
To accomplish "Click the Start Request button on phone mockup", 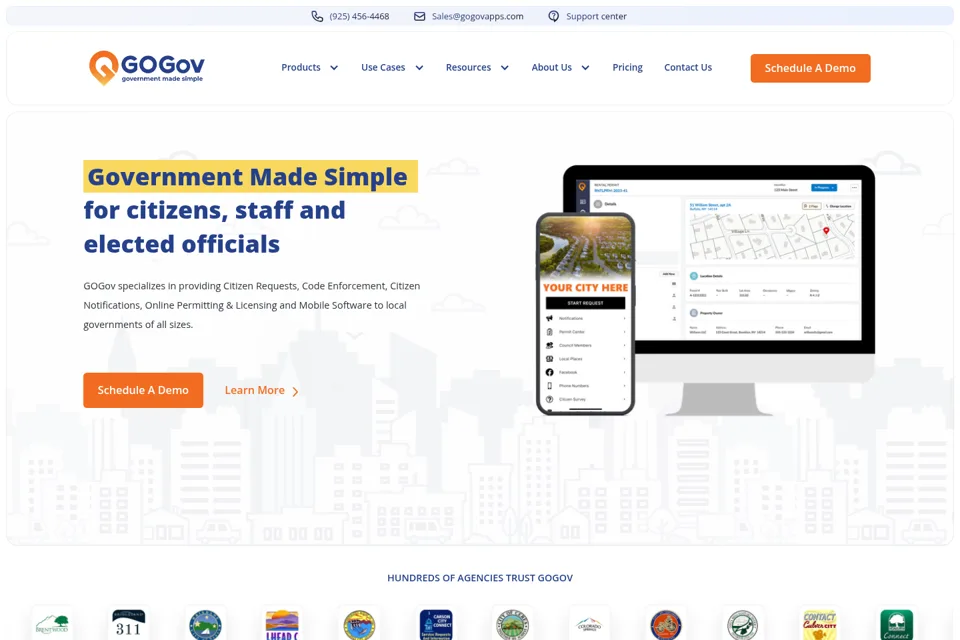I will [x=585, y=303].
